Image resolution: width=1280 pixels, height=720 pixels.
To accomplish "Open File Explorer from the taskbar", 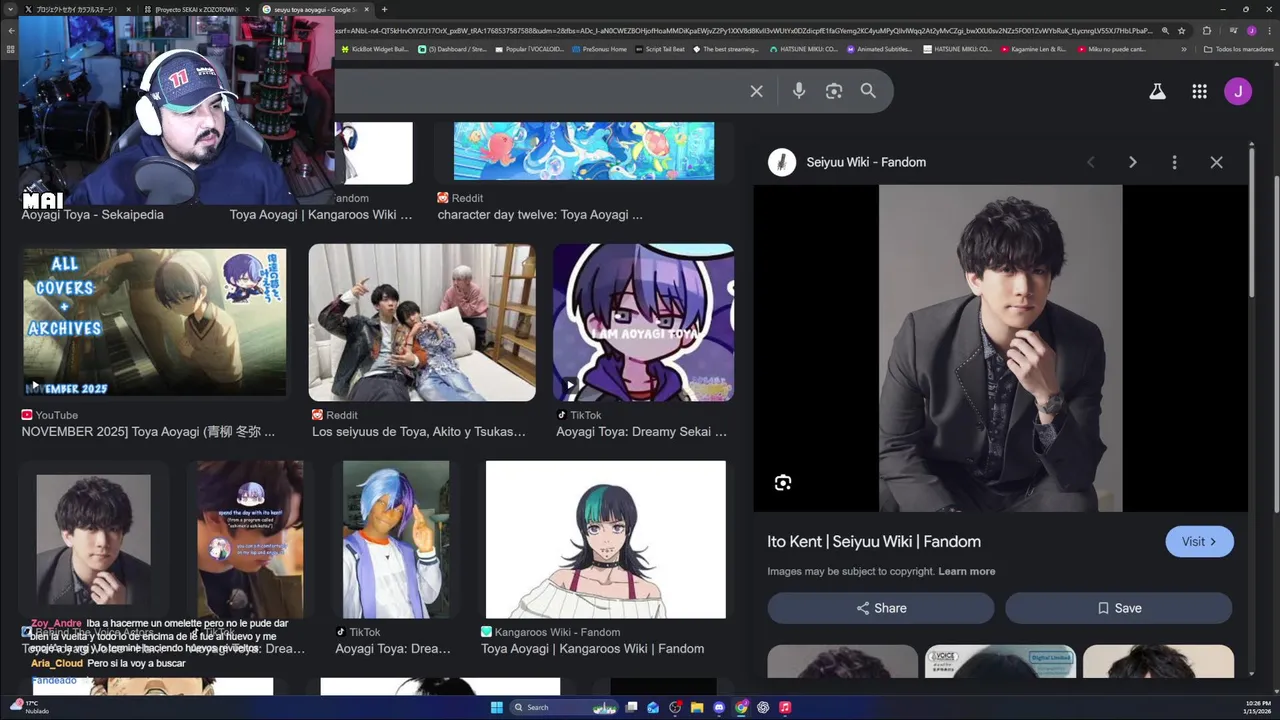I will tap(697, 707).
